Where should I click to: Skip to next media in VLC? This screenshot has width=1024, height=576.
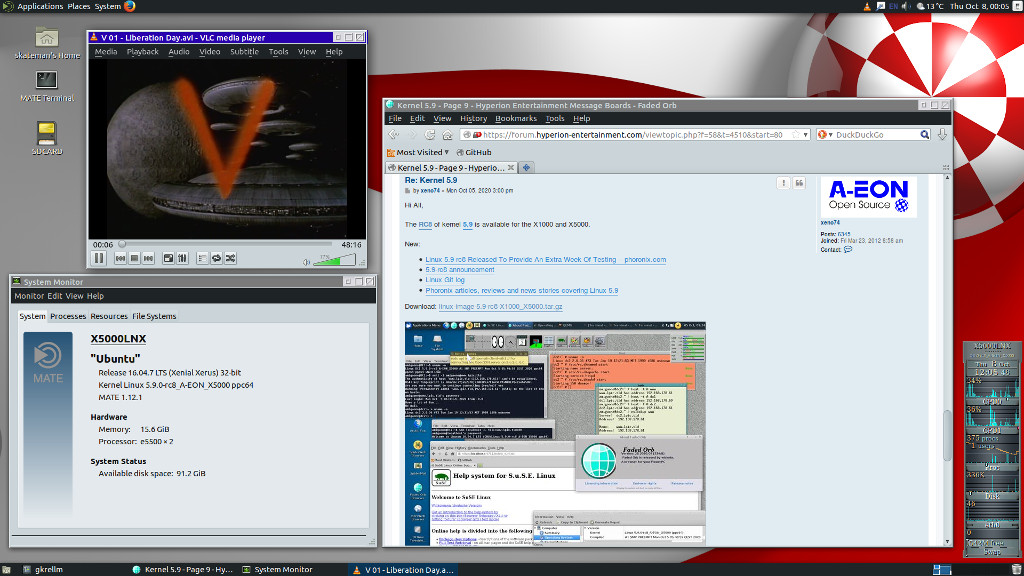(x=148, y=259)
